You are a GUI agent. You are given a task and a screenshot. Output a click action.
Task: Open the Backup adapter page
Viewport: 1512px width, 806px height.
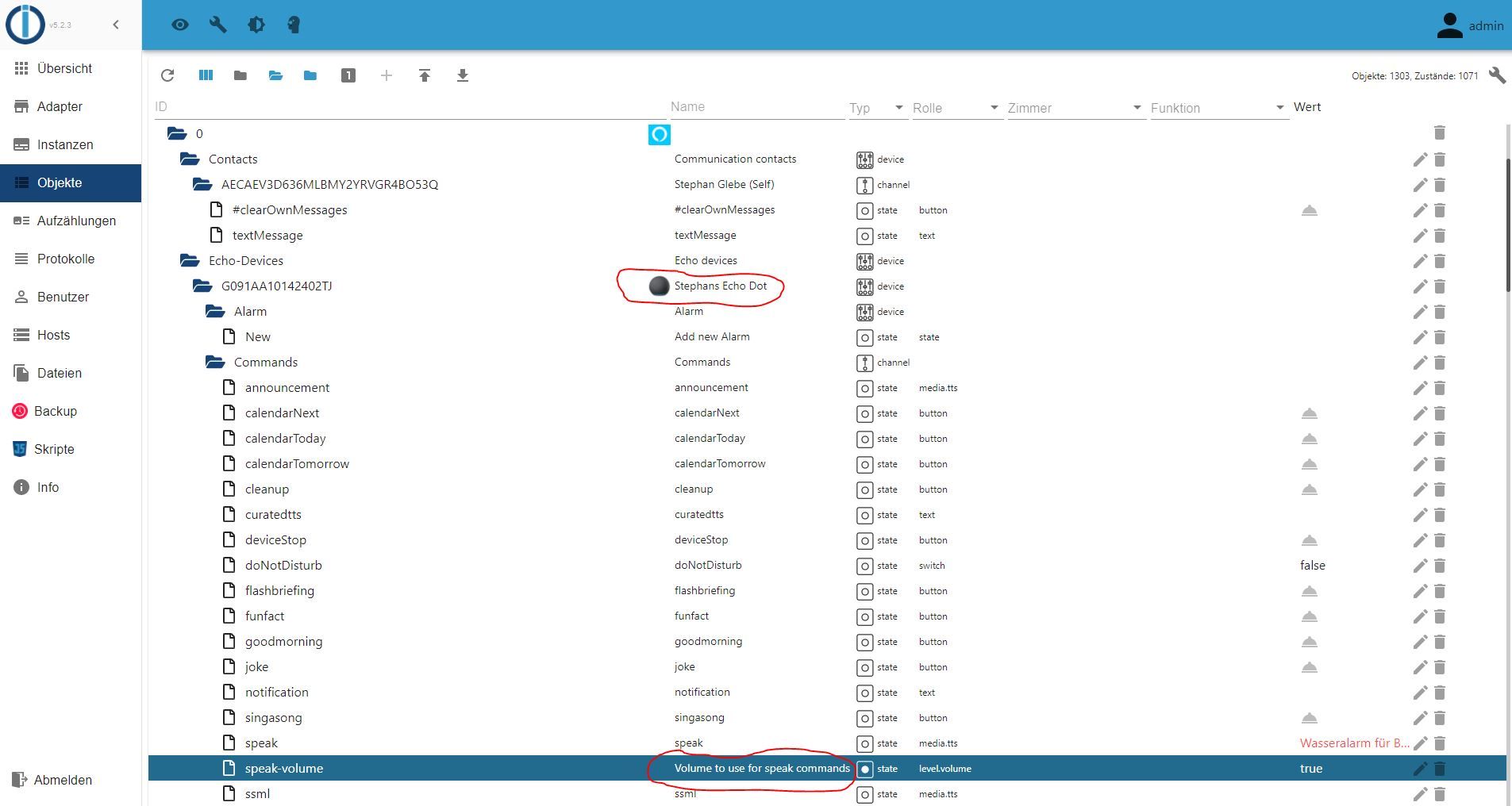[71, 412]
